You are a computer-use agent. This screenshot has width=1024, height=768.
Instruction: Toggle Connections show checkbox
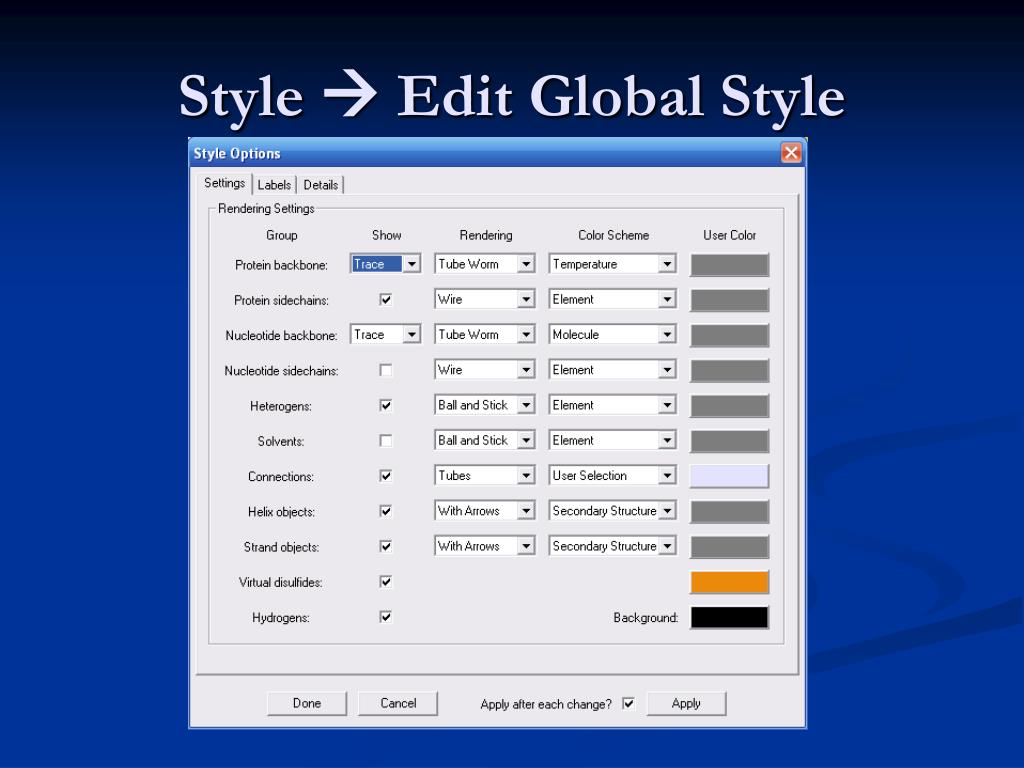386,476
